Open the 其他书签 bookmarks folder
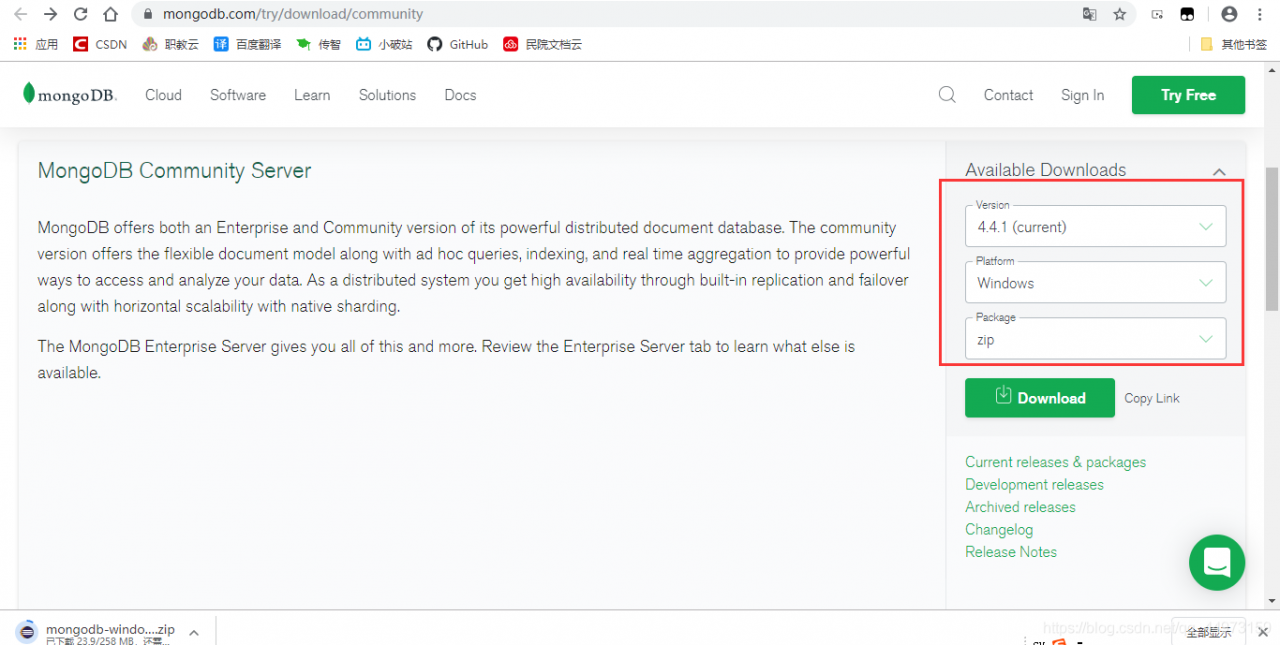The width and height of the screenshot is (1280, 645). point(1234,44)
